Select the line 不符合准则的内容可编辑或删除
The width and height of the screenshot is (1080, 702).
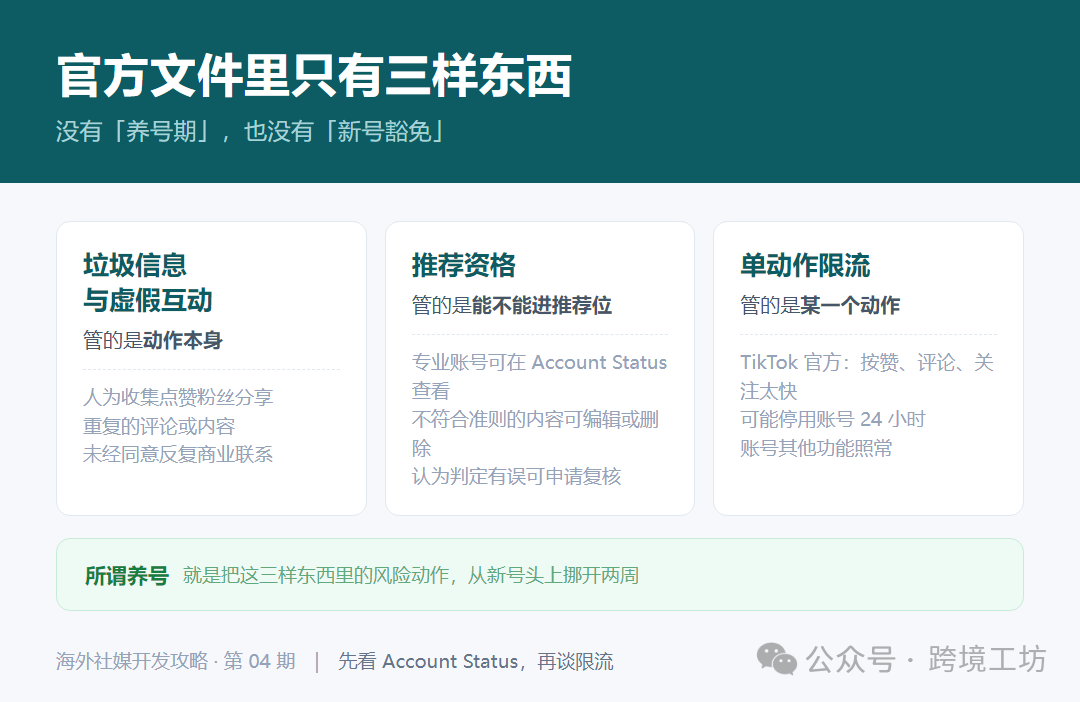(x=535, y=433)
